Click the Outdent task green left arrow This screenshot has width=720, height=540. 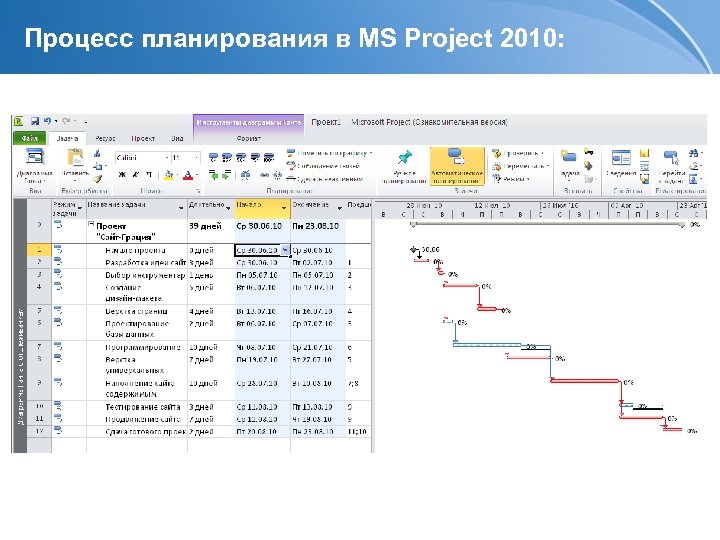[x=213, y=175]
